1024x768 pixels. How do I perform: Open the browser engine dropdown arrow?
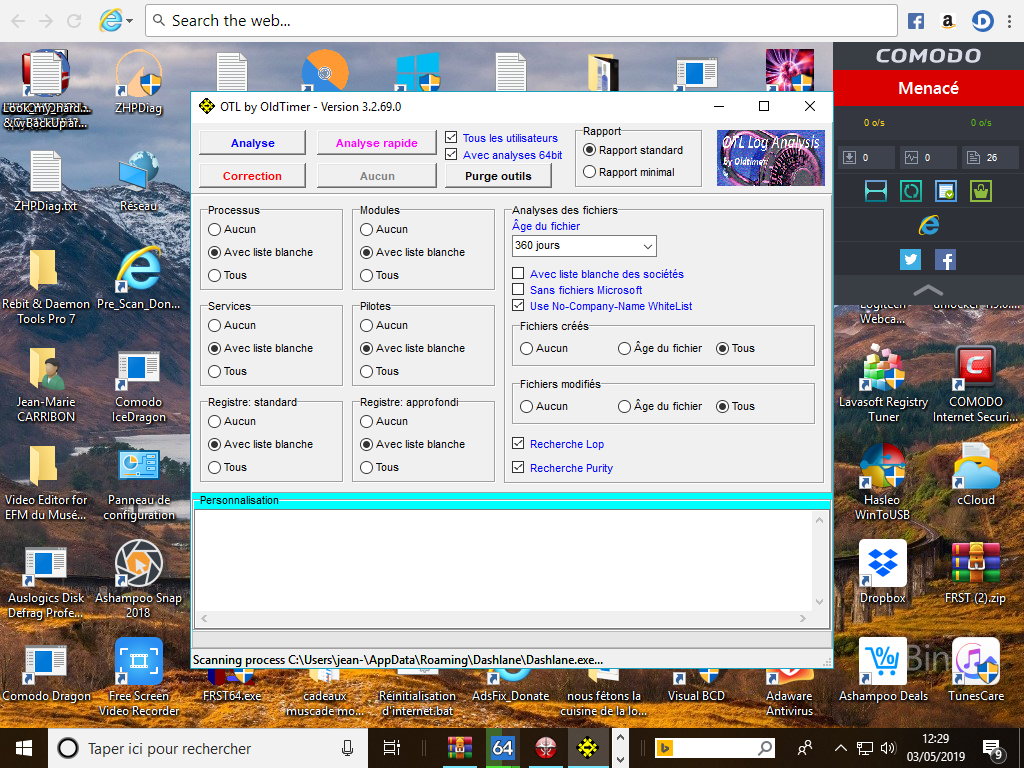(129, 21)
